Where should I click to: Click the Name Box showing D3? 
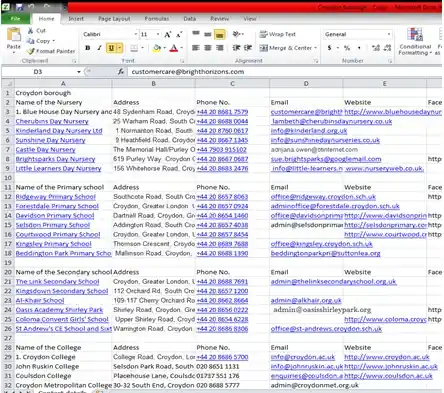[38, 72]
